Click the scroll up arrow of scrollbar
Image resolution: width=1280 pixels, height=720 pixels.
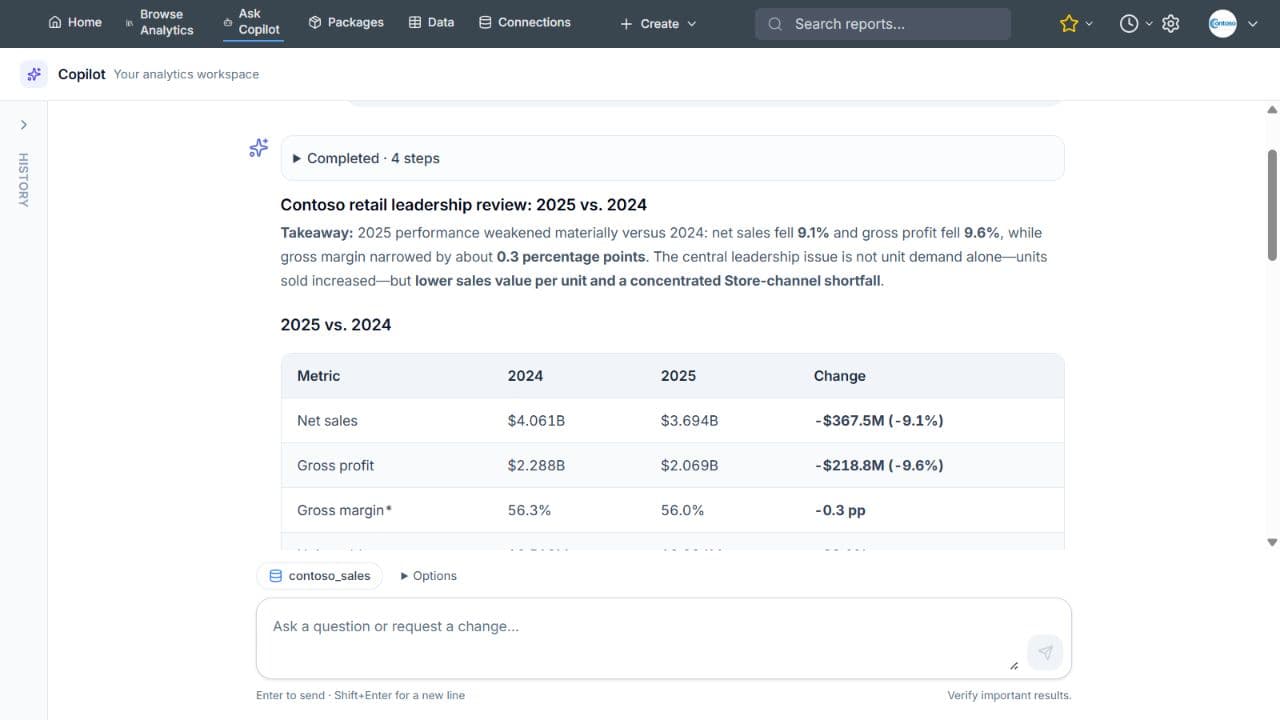(1272, 110)
